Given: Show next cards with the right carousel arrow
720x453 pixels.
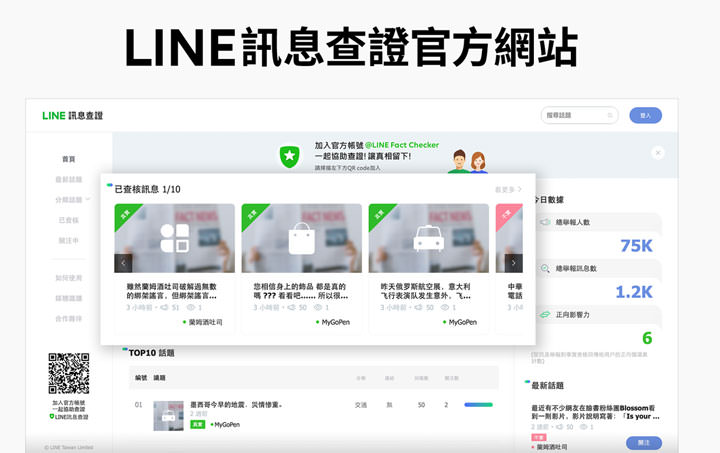Looking at the screenshot, I should point(513,263).
